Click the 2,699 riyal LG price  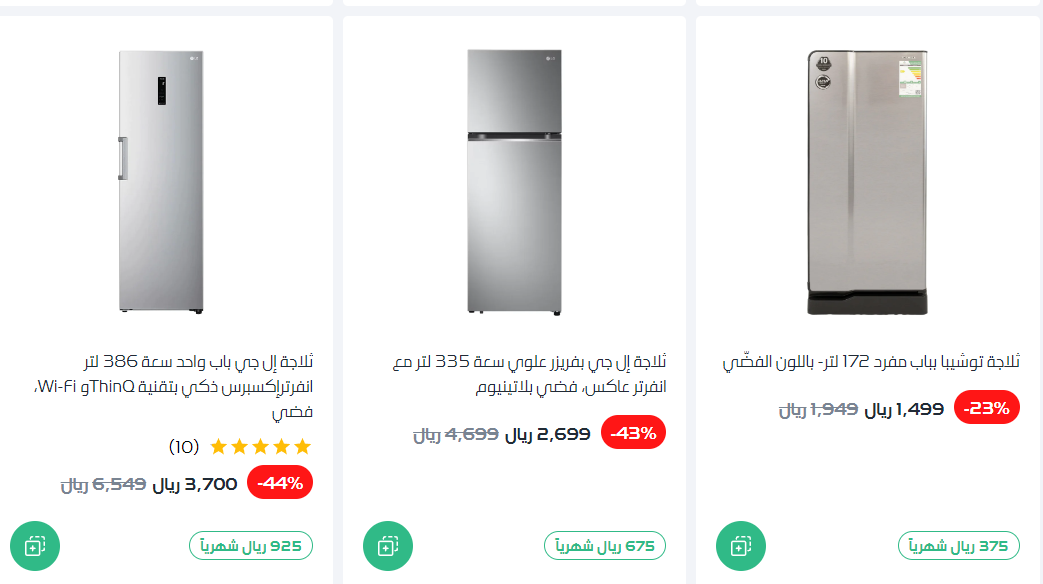pyautogui.click(x=551, y=434)
